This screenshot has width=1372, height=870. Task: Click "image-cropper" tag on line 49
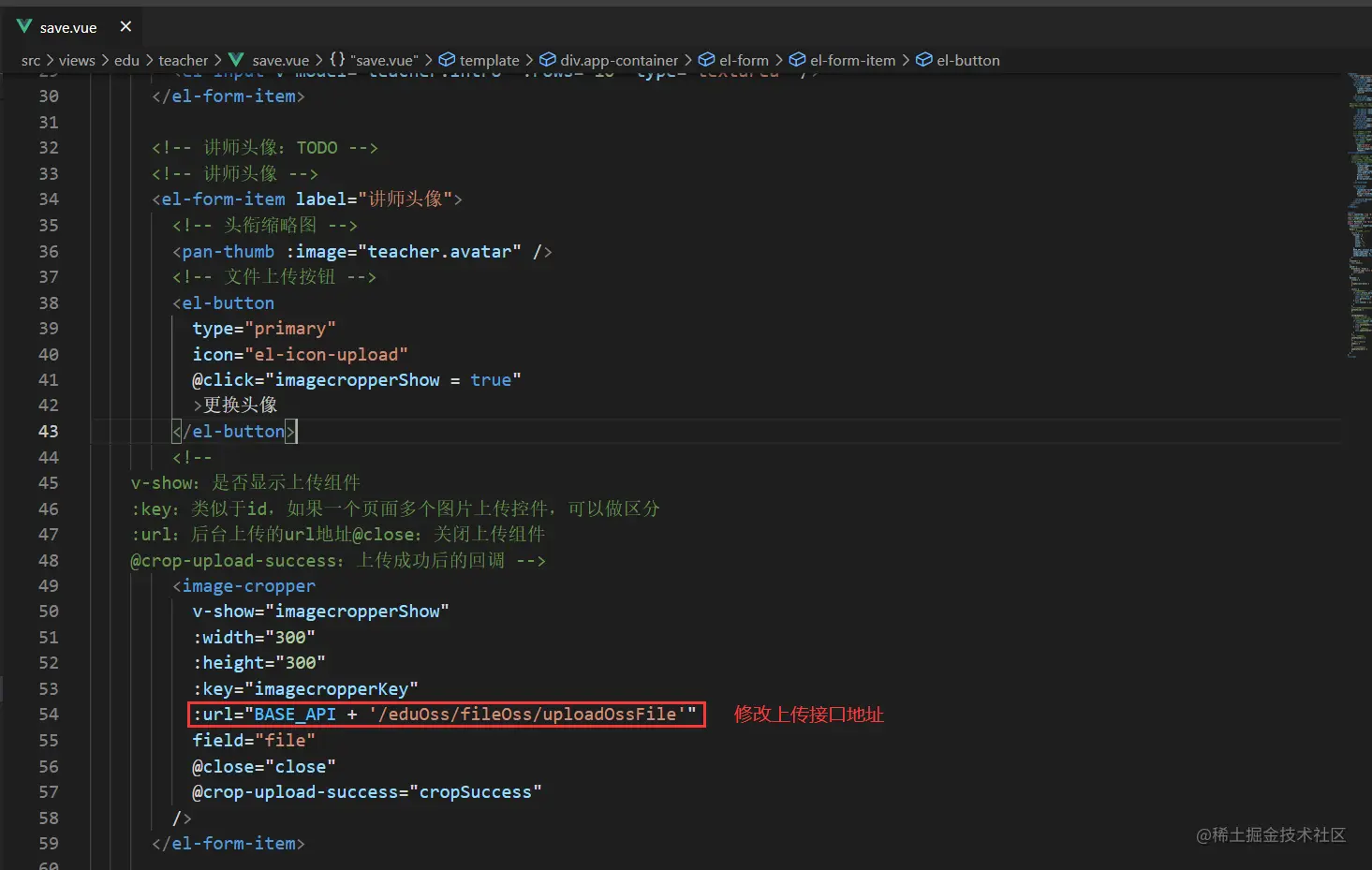pyautogui.click(x=249, y=586)
